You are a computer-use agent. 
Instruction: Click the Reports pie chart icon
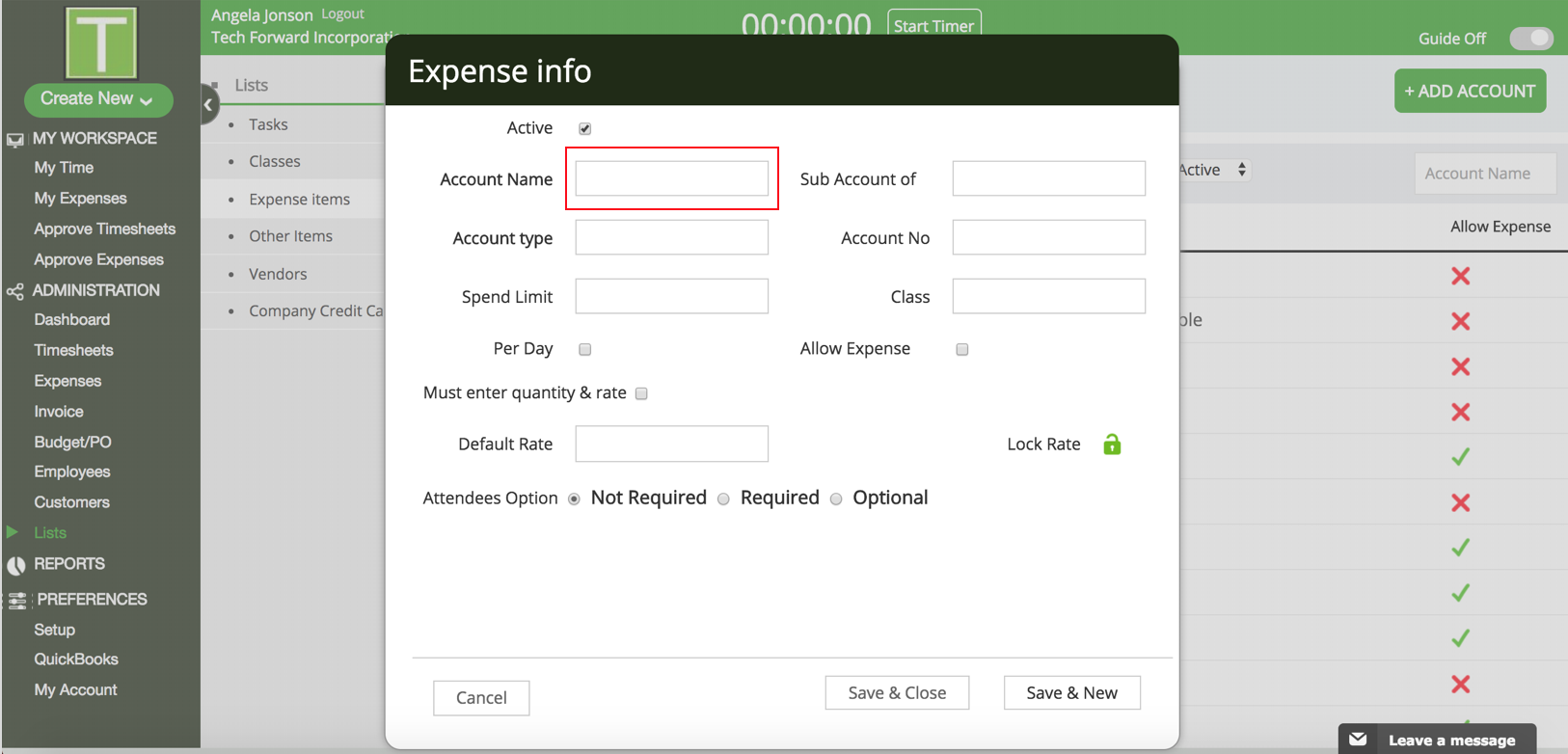click(15, 565)
